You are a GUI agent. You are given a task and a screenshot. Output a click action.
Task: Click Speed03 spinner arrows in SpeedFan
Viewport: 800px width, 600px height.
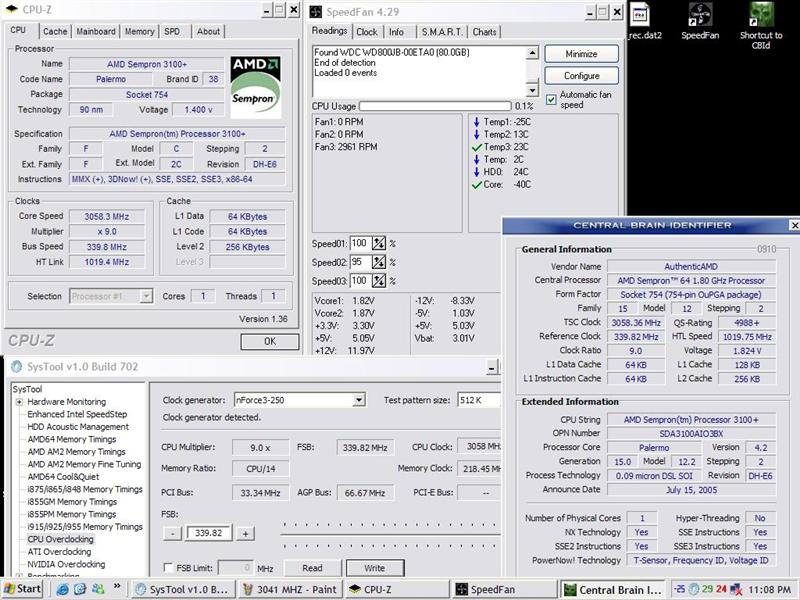(x=379, y=281)
